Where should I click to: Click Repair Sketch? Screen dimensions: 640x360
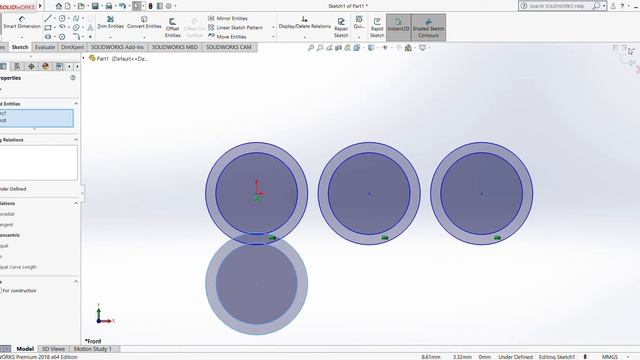pos(341,28)
